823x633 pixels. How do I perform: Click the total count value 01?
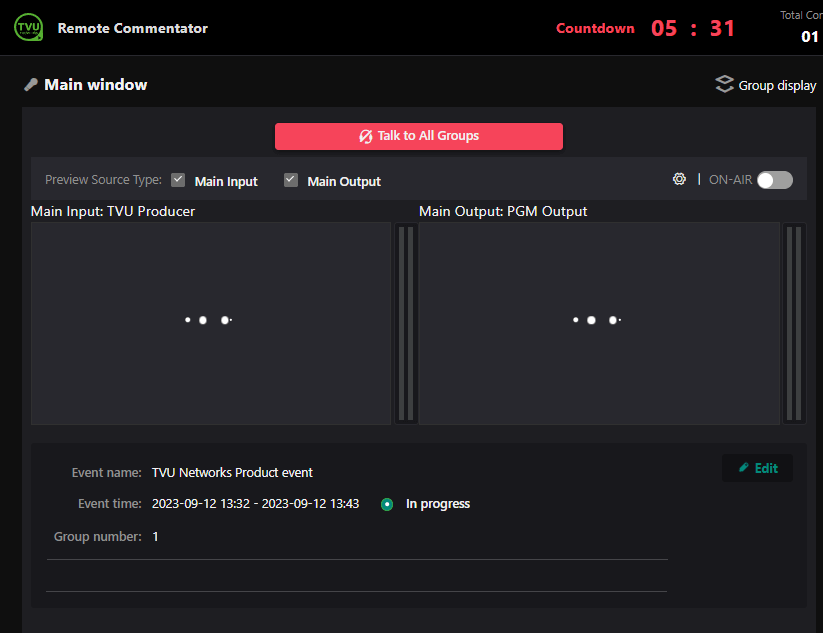pos(809,37)
